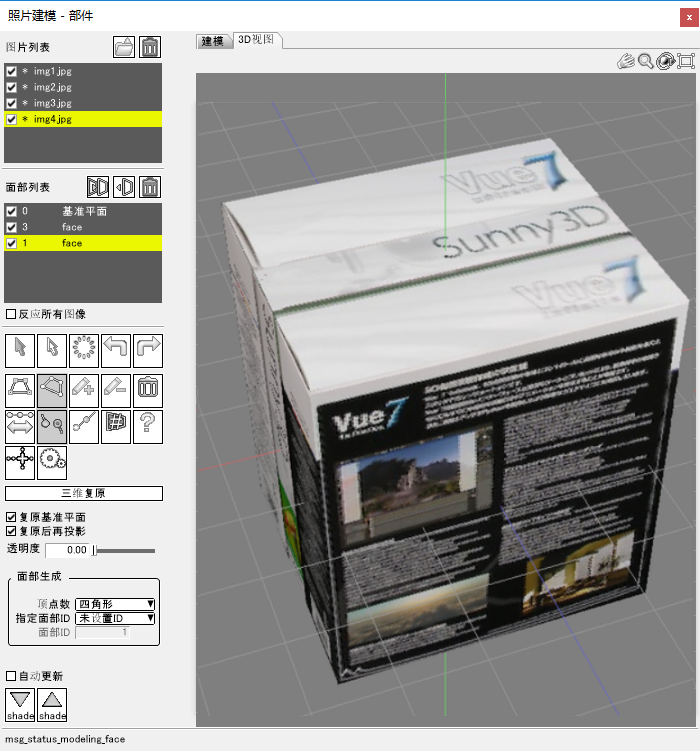Open 指定面部ID dropdown showing 未设置ID

coord(115,618)
